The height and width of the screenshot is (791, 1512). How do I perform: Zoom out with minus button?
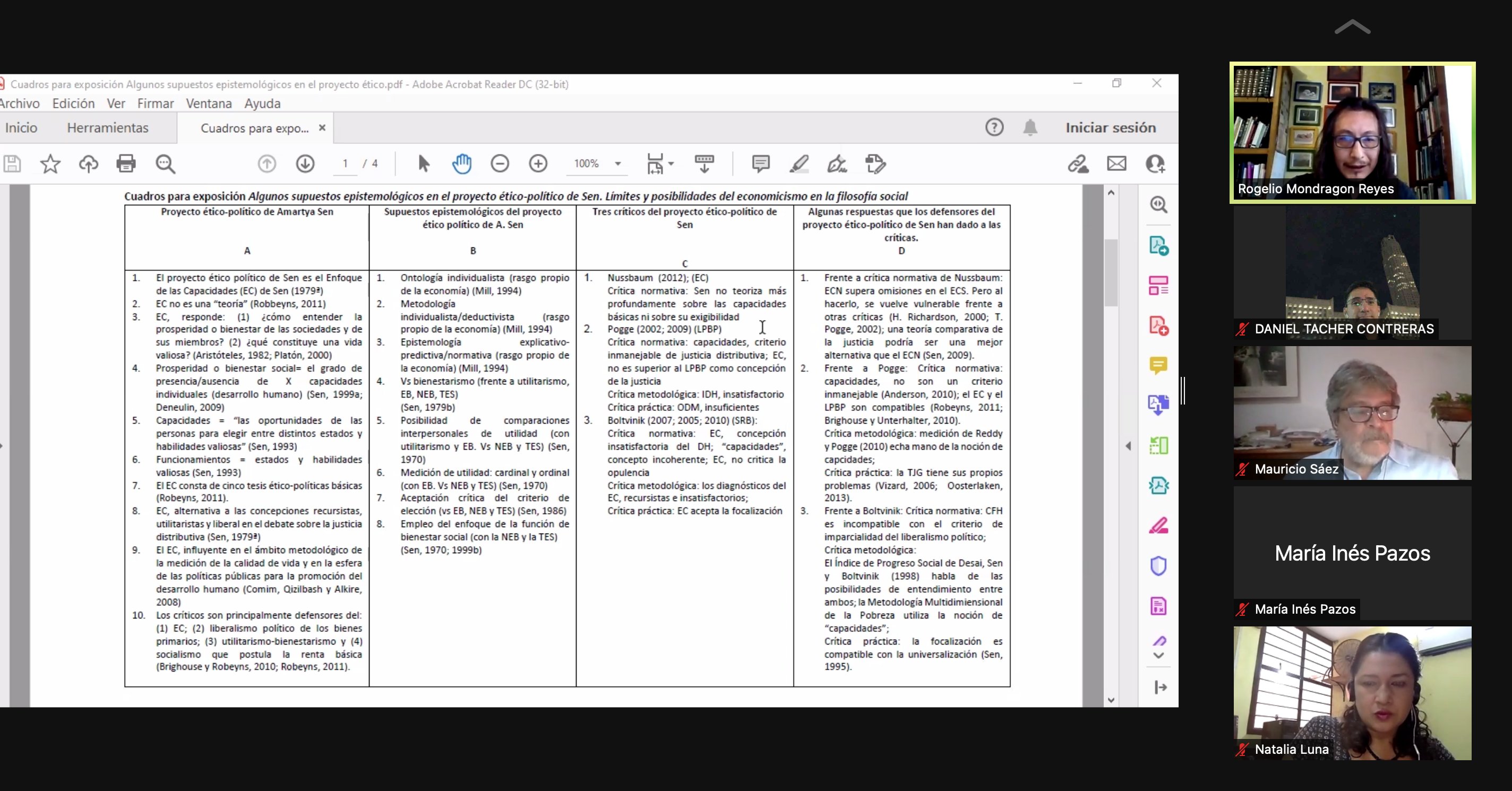[x=500, y=164]
